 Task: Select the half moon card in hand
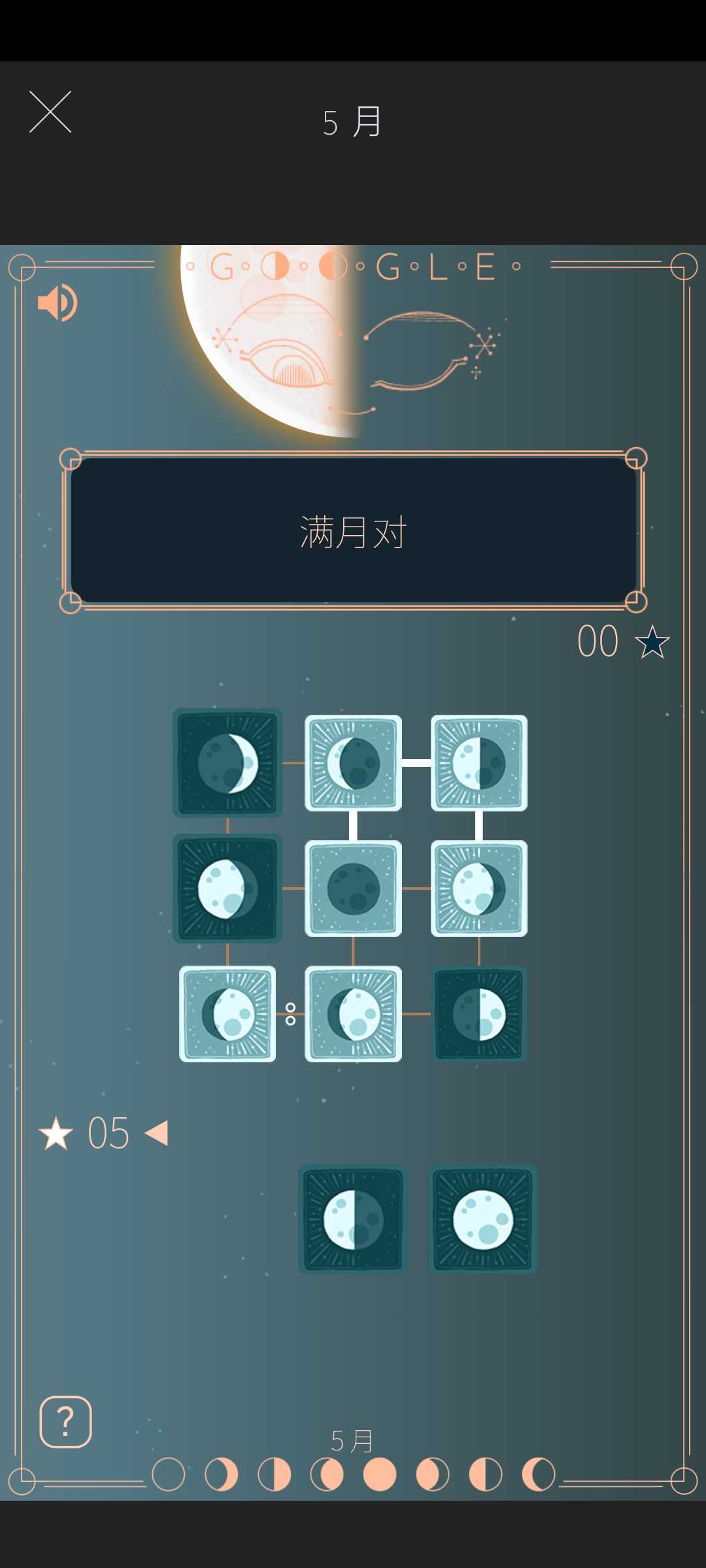pos(353,1219)
